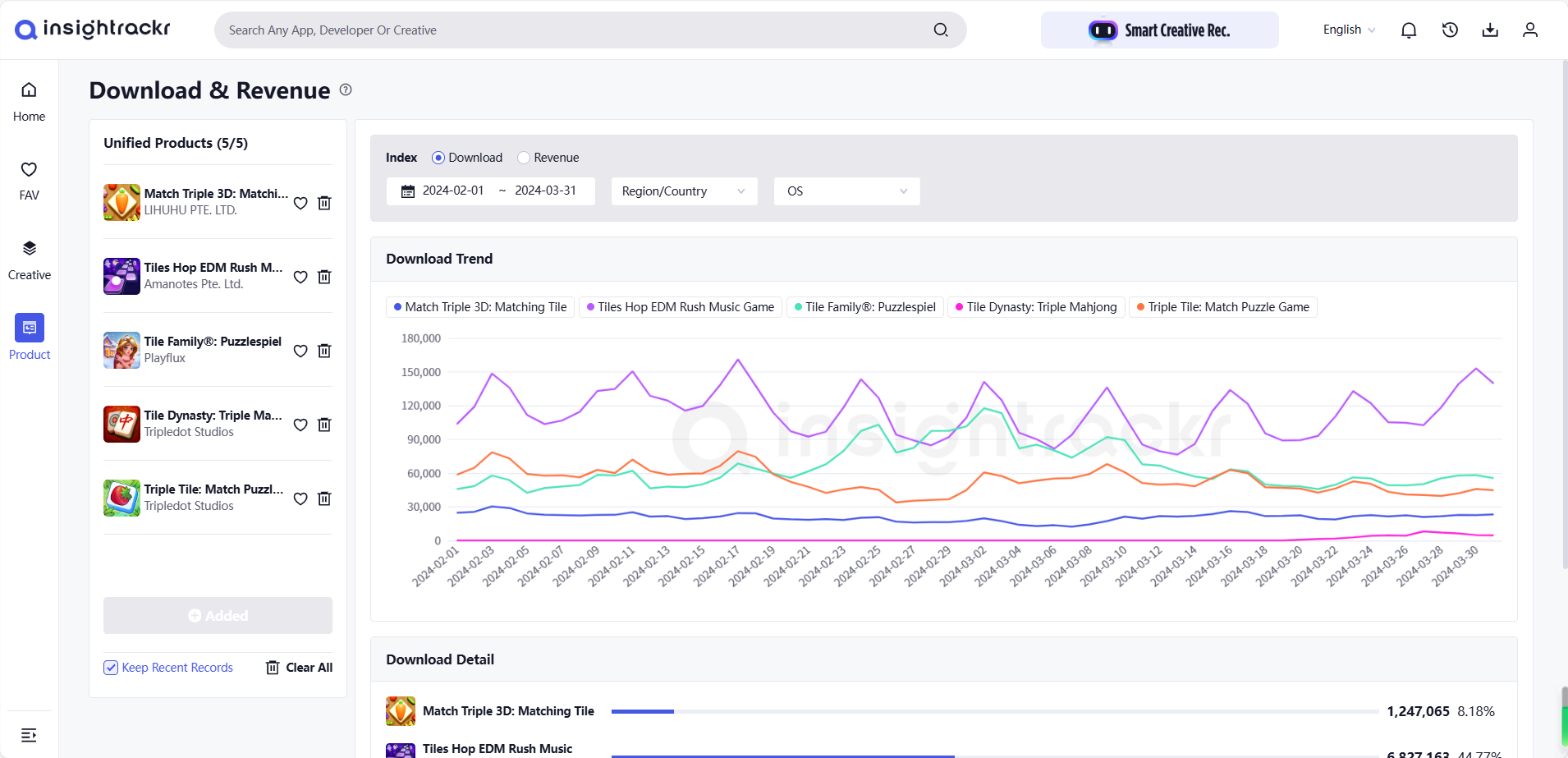Click Tiles Hop EDM download progress bar

[x=995, y=756]
